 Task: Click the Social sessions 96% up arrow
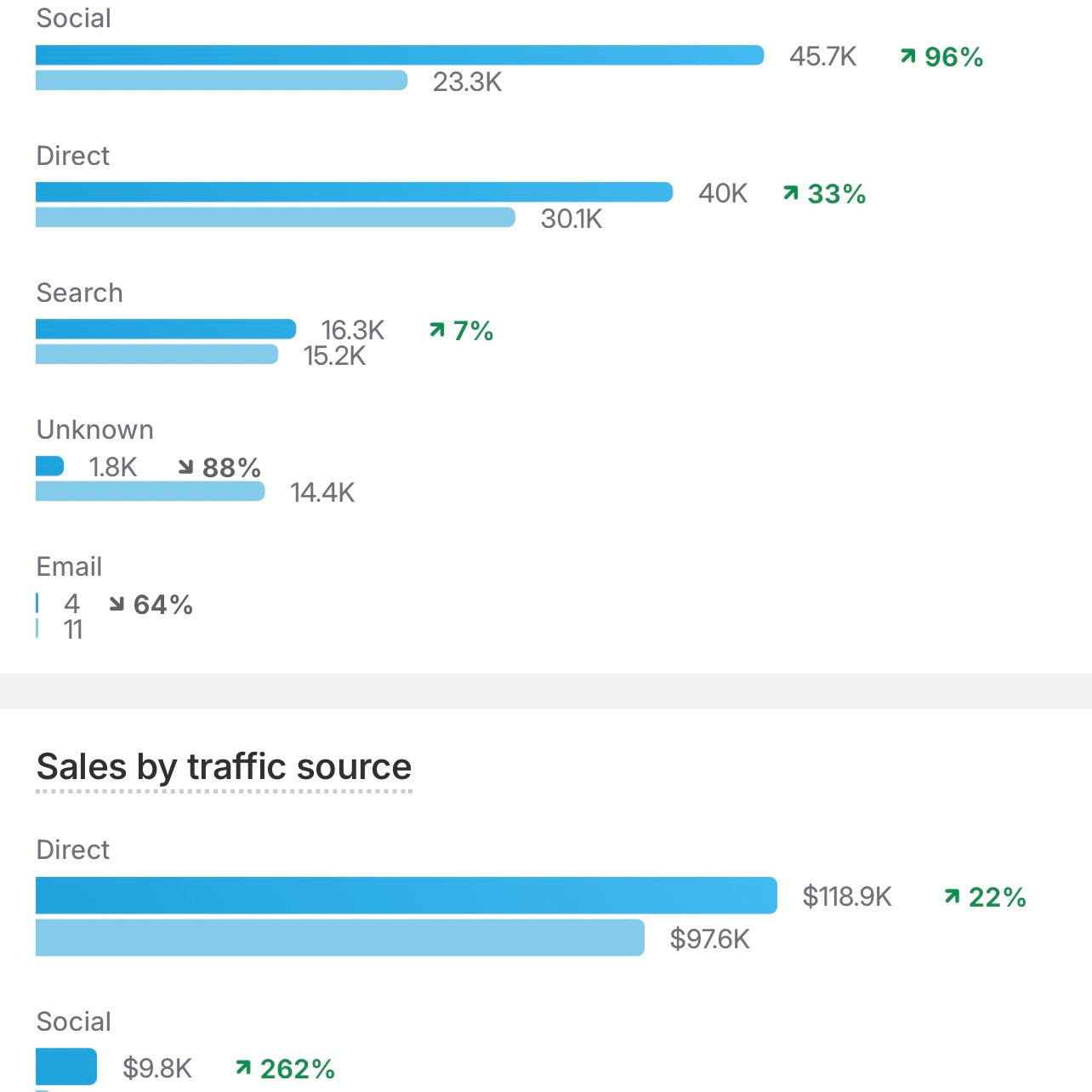(908, 56)
